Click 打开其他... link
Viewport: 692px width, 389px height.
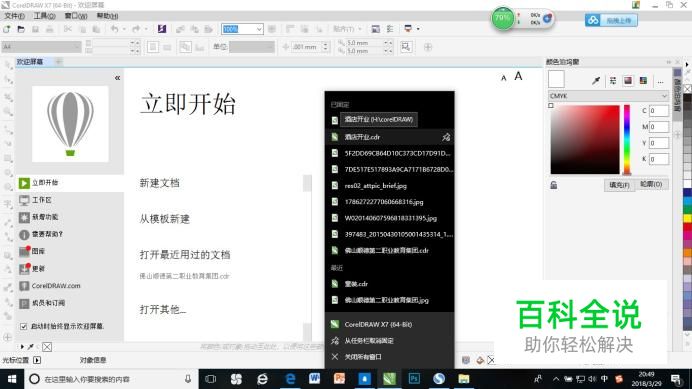tap(163, 309)
